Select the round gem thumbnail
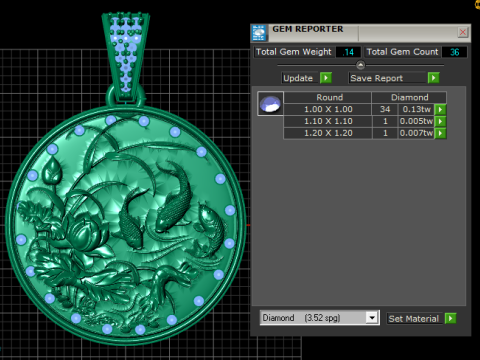The image size is (480, 360). tap(270, 104)
